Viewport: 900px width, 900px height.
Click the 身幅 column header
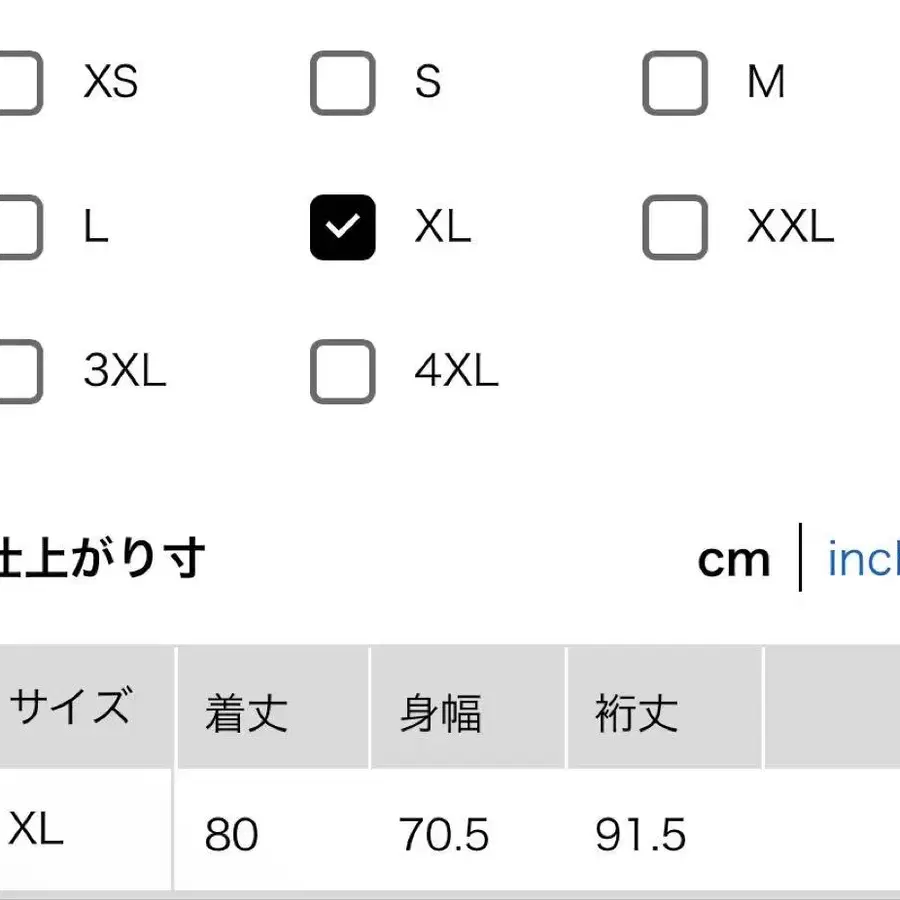(x=441, y=714)
